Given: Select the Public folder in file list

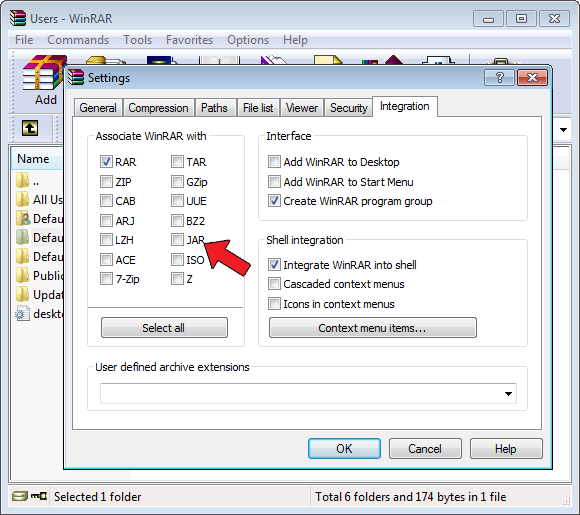Looking at the screenshot, I should coord(39,275).
